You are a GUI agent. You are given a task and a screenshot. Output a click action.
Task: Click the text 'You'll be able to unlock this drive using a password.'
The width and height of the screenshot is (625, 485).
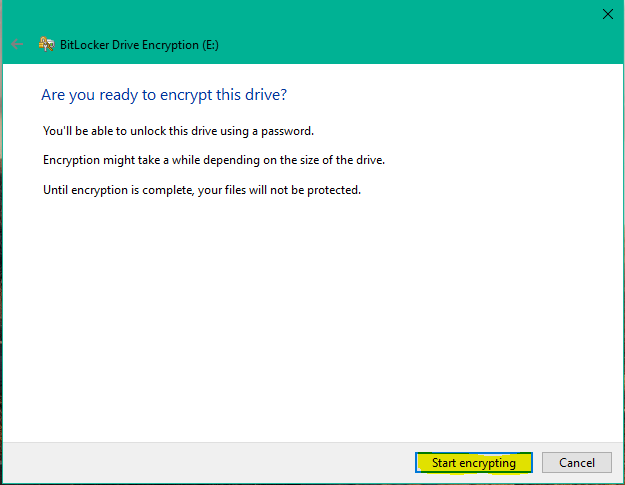[x=179, y=131]
